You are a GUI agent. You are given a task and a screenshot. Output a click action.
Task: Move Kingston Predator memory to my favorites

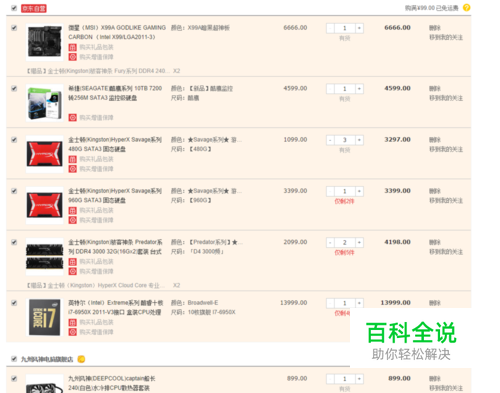tap(446, 252)
